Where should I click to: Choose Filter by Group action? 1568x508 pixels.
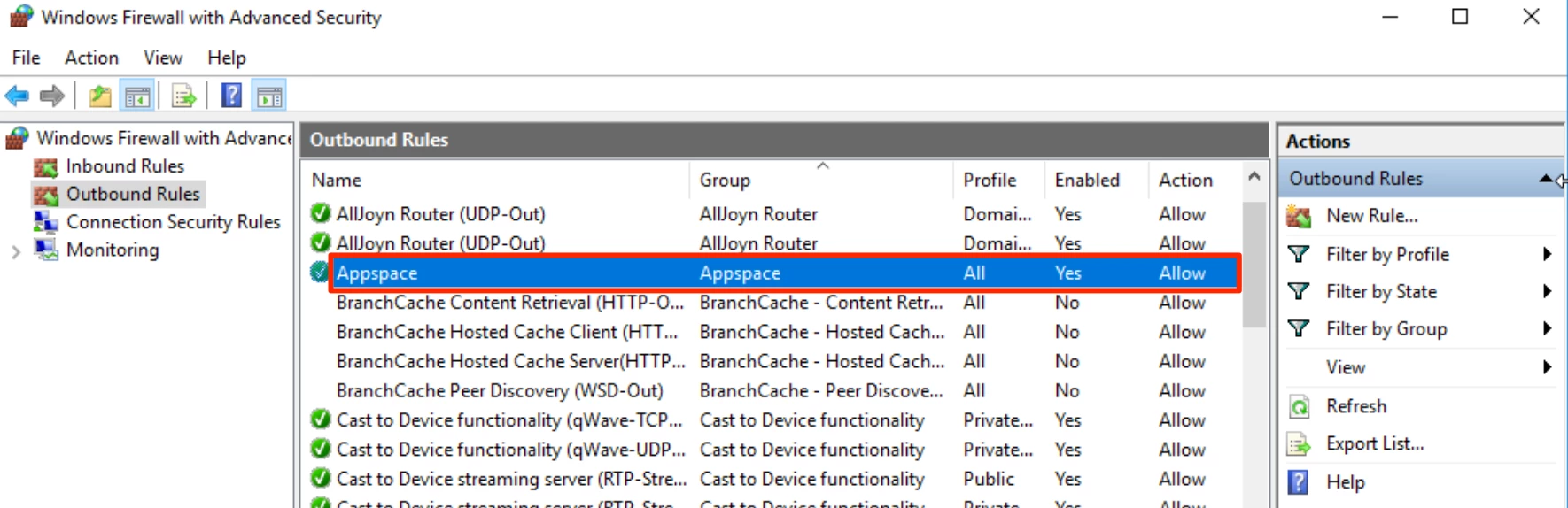point(1386,329)
